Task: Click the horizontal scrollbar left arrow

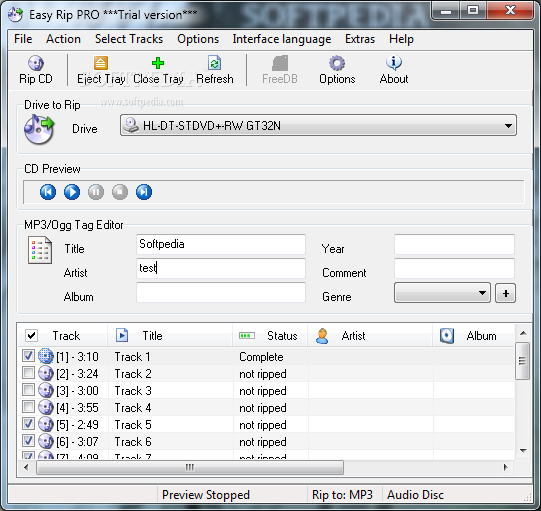Action: pos(26,468)
